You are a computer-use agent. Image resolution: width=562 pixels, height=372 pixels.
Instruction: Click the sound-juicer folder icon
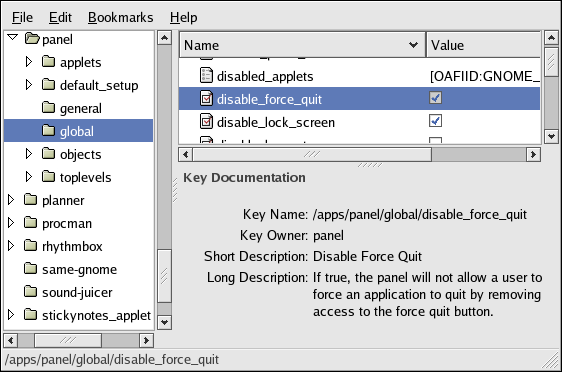30,291
